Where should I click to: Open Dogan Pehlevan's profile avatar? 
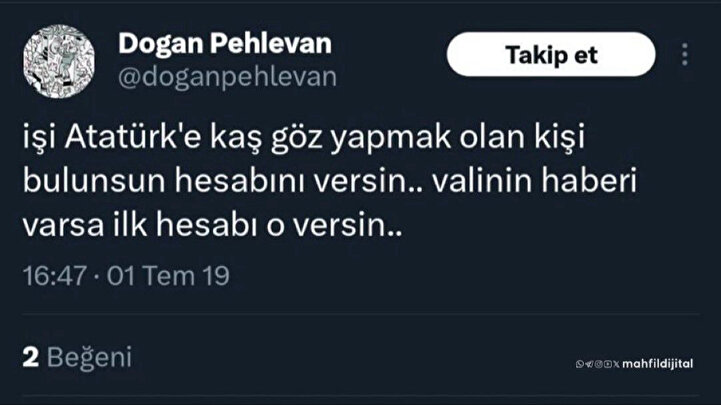point(61,60)
